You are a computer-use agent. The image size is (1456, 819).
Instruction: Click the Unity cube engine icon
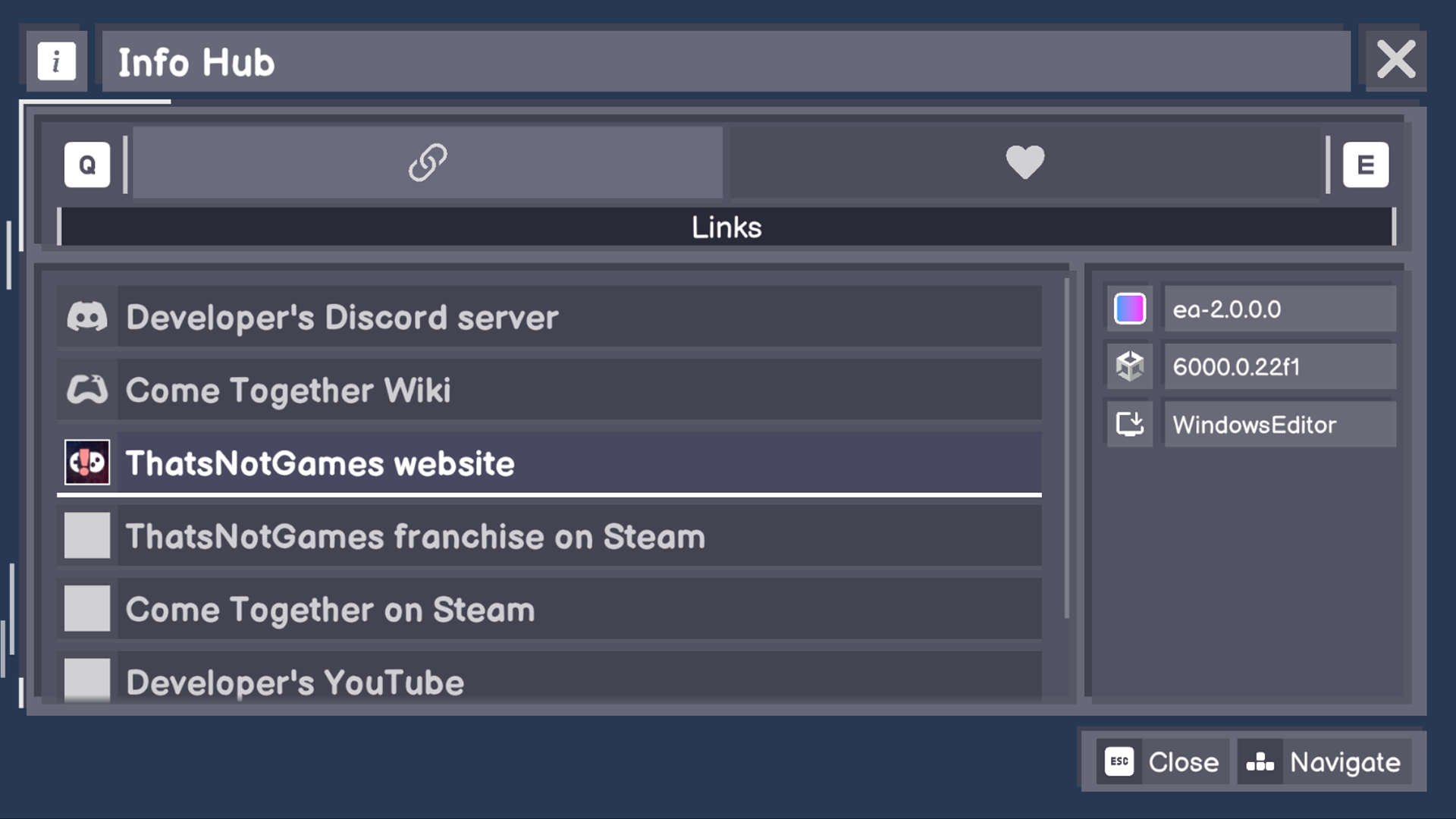[x=1130, y=367]
